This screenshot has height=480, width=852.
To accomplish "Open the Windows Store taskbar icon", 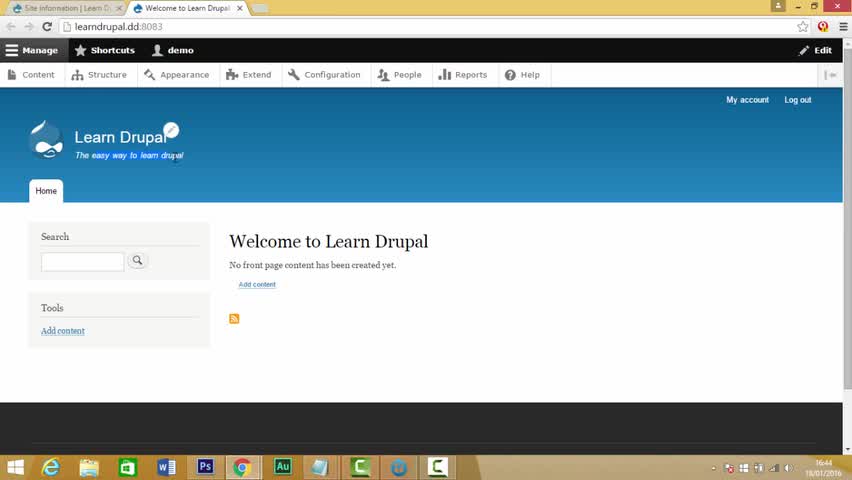I will pos(128,467).
